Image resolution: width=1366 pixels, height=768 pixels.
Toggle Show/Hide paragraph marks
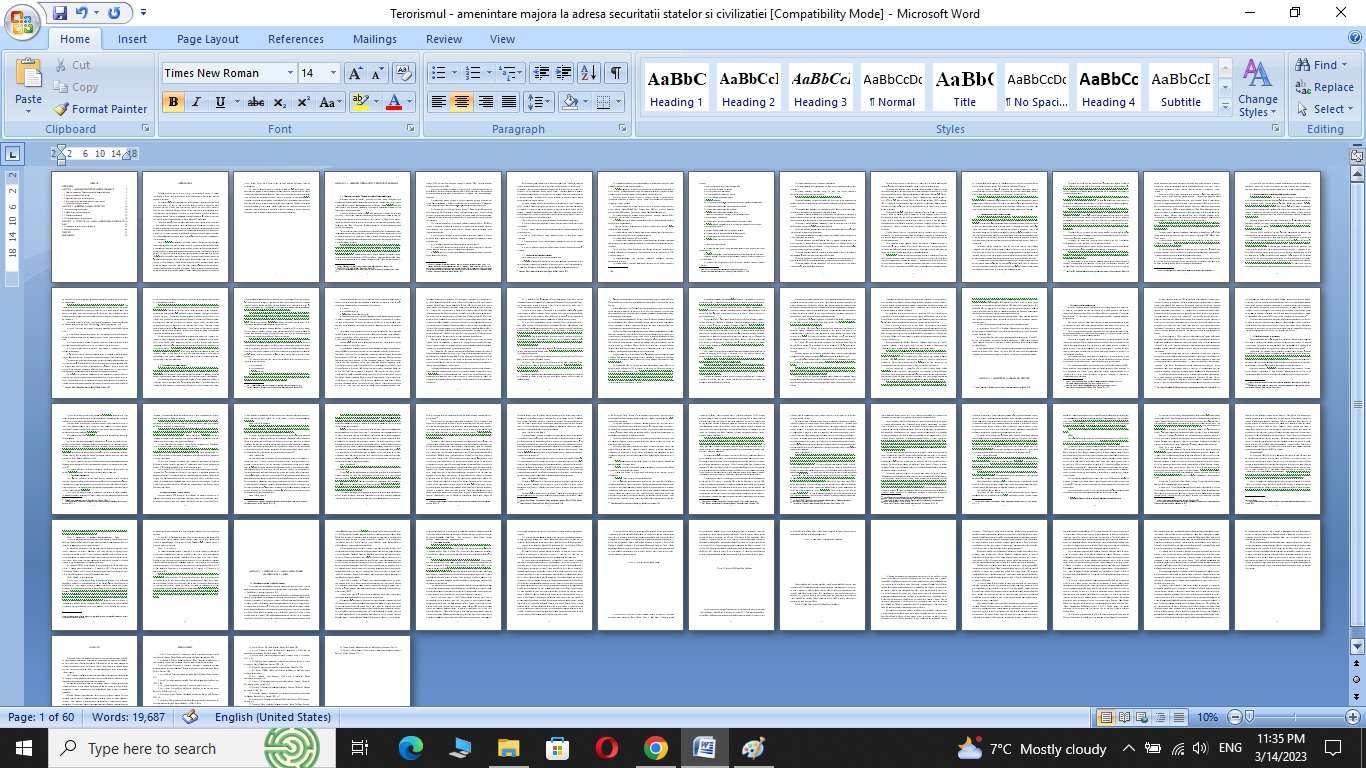click(616, 73)
